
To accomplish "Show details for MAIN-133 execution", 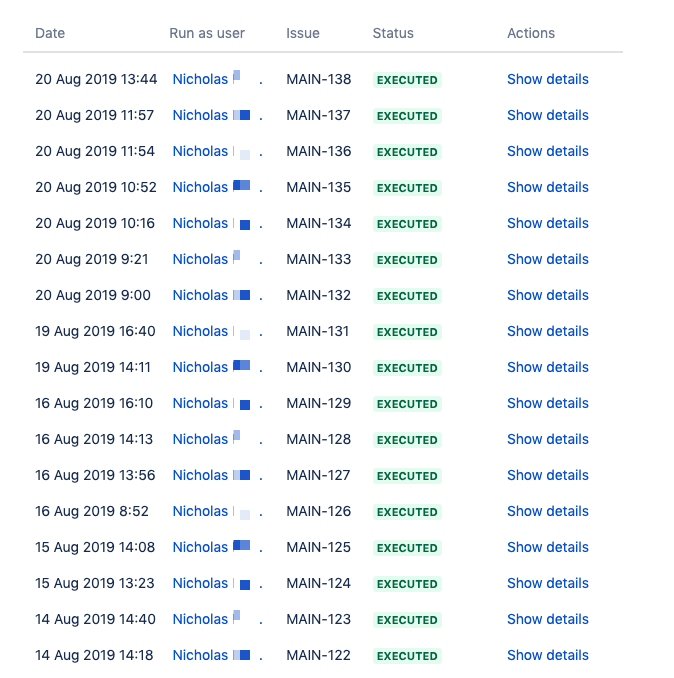I will click(547, 259).
